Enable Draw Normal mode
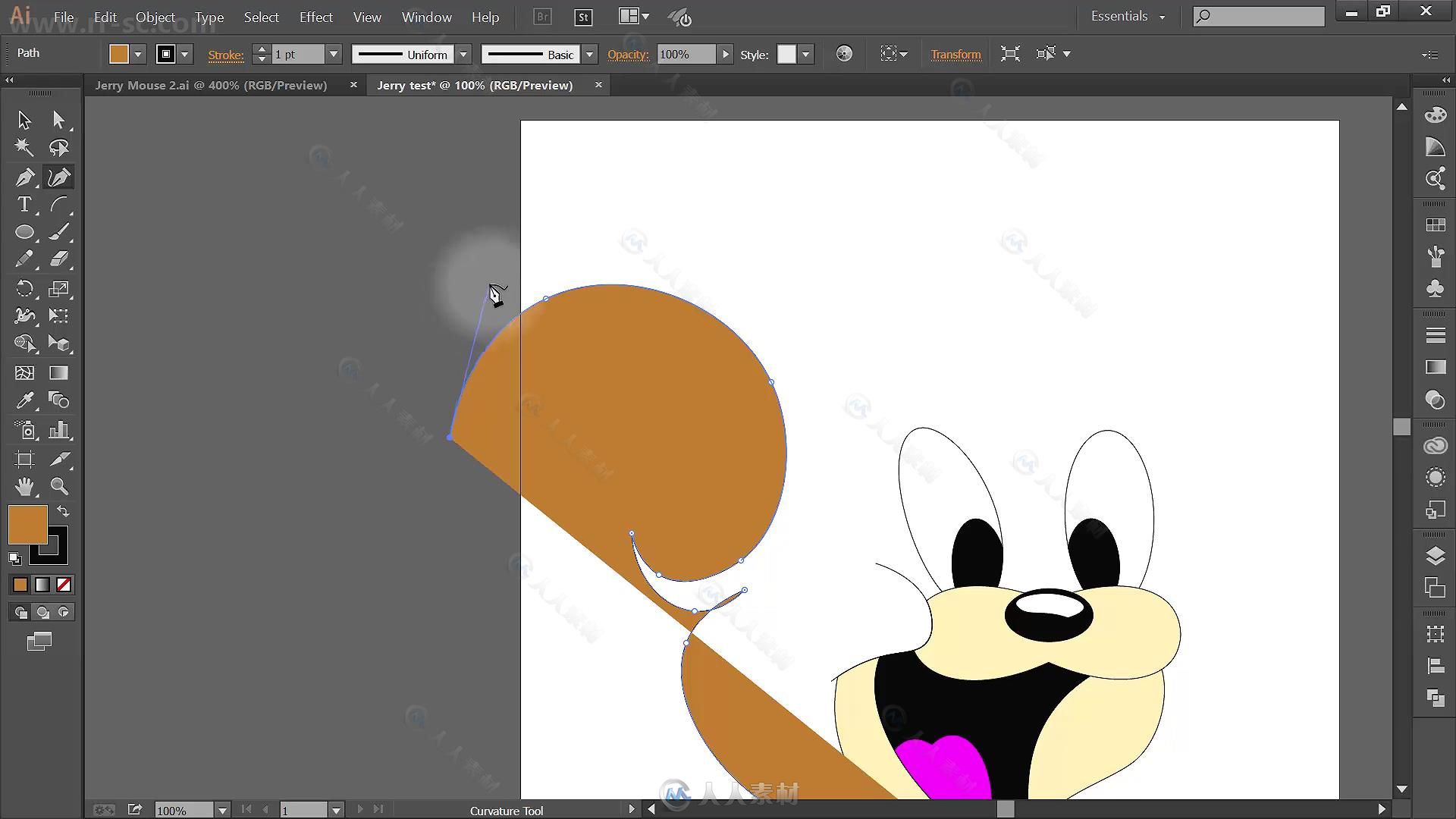This screenshot has width=1456, height=819. 20,613
